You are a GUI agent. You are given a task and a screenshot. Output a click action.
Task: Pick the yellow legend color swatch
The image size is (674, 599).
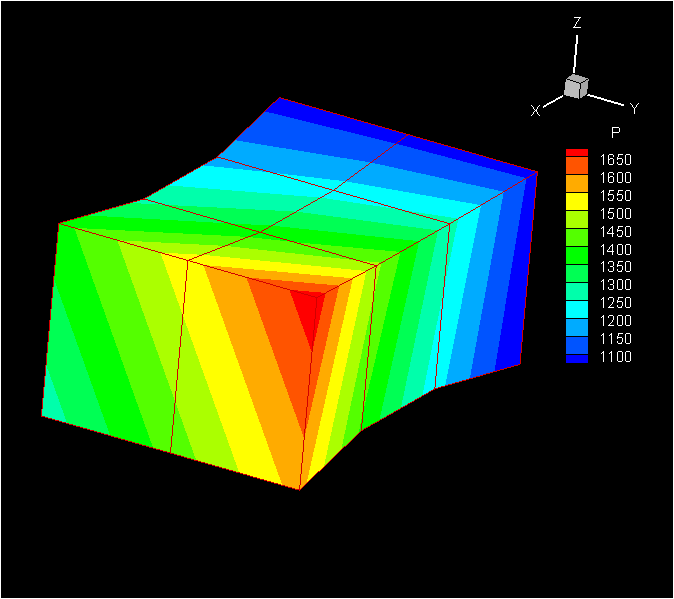[x=577, y=202]
